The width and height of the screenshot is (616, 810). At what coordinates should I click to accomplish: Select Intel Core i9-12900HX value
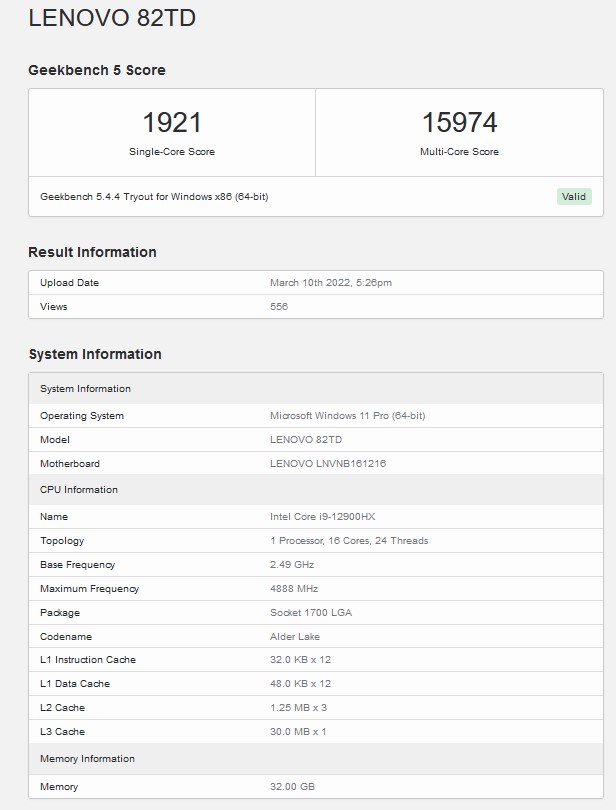[322, 517]
